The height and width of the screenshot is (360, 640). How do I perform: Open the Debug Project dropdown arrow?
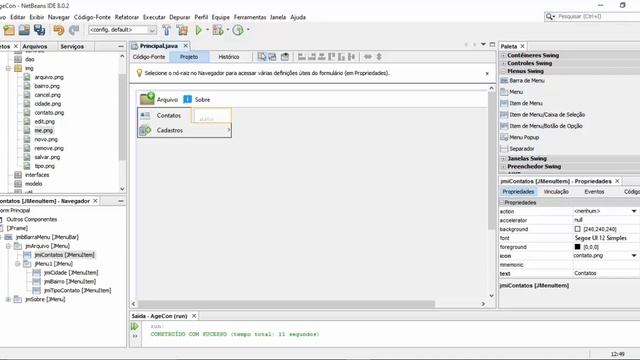tap(228, 30)
